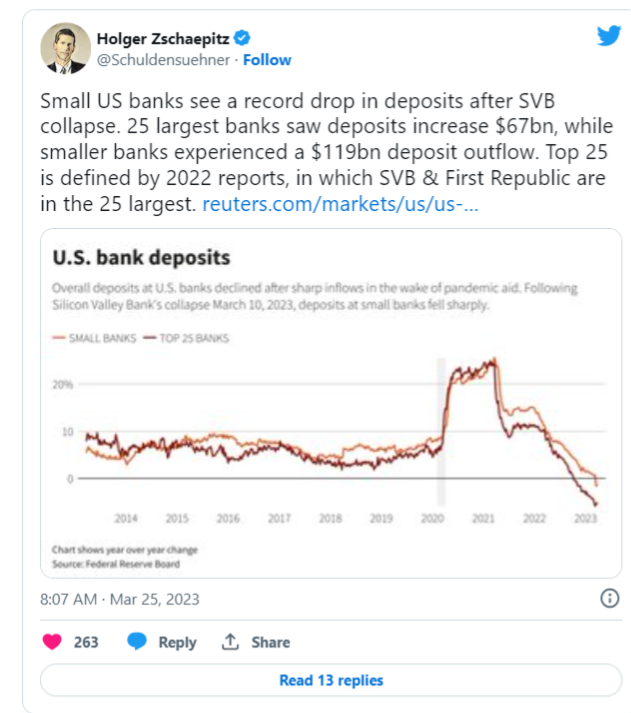Click the 263 likes count
This screenshot has width=631, height=713.
[x=86, y=642]
